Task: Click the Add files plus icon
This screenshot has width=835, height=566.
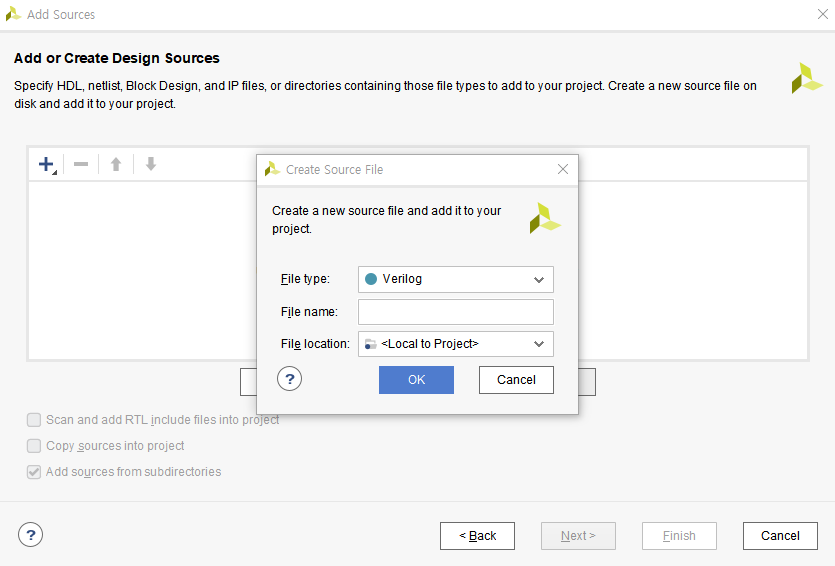Action: (x=47, y=165)
